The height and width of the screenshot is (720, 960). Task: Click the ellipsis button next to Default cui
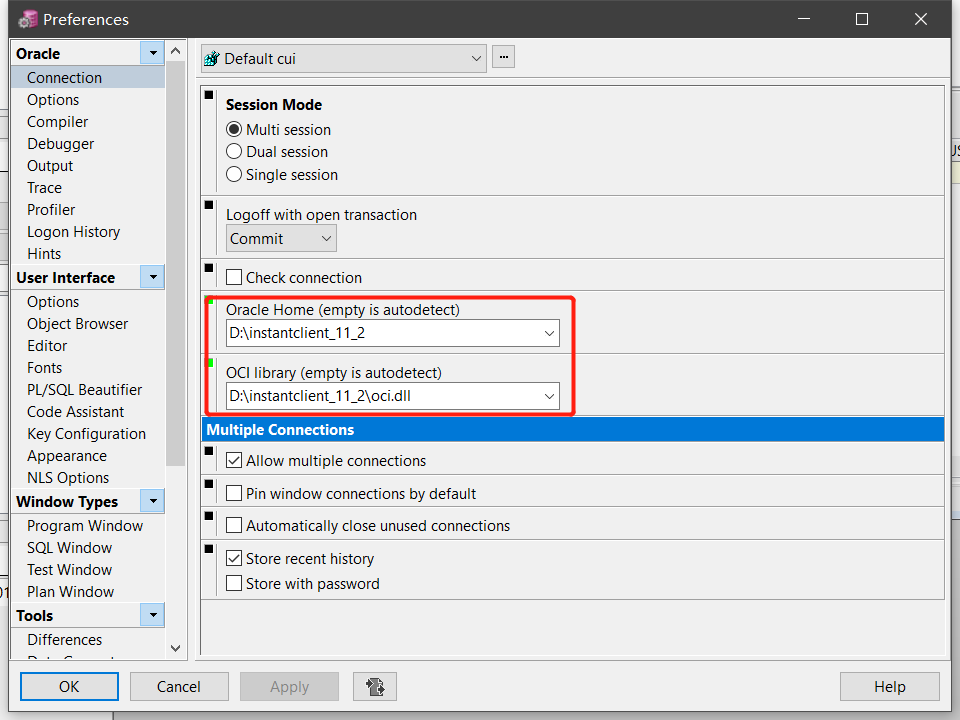[x=503, y=57]
